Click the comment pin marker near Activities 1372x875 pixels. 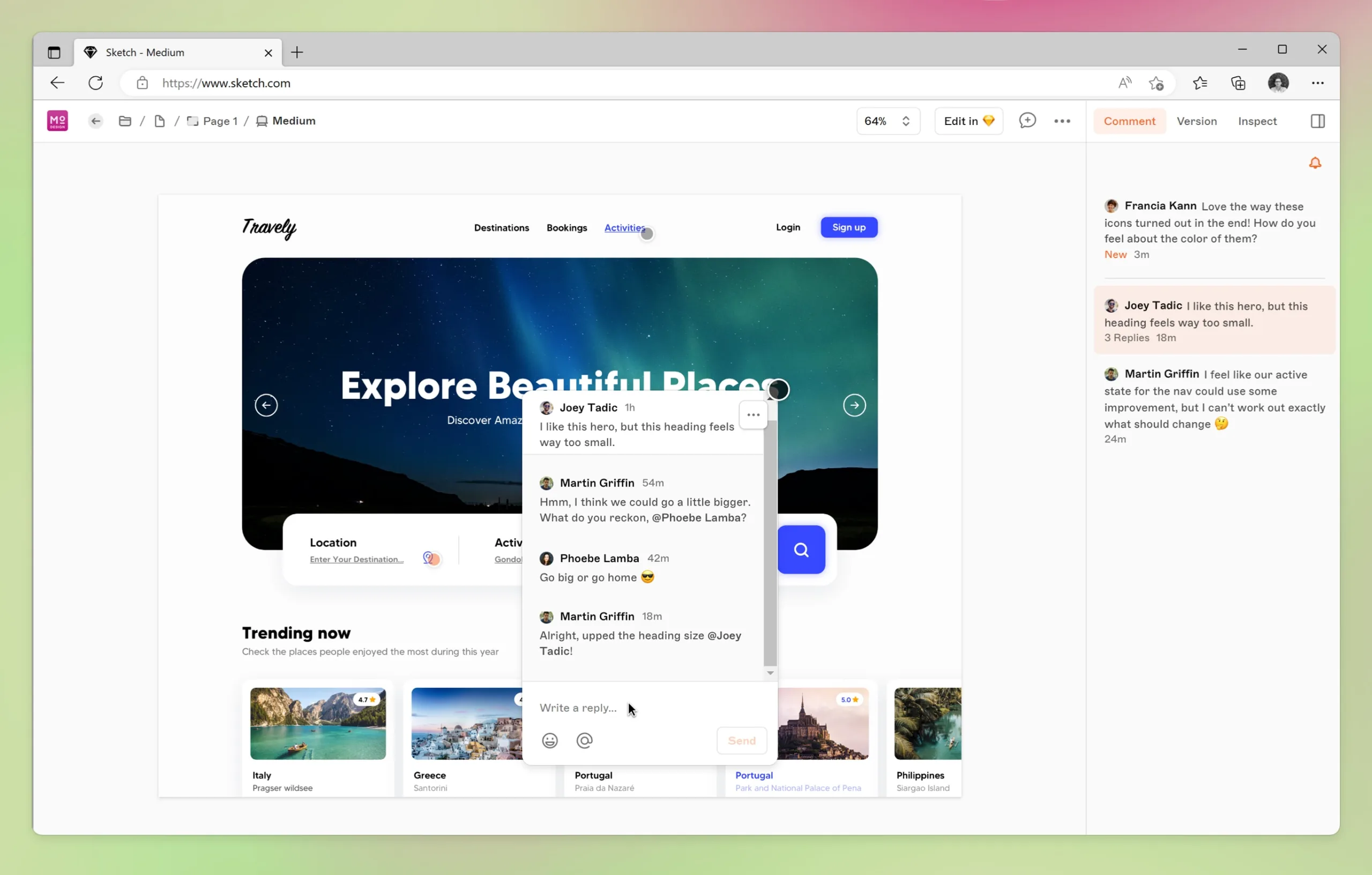(647, 234)
